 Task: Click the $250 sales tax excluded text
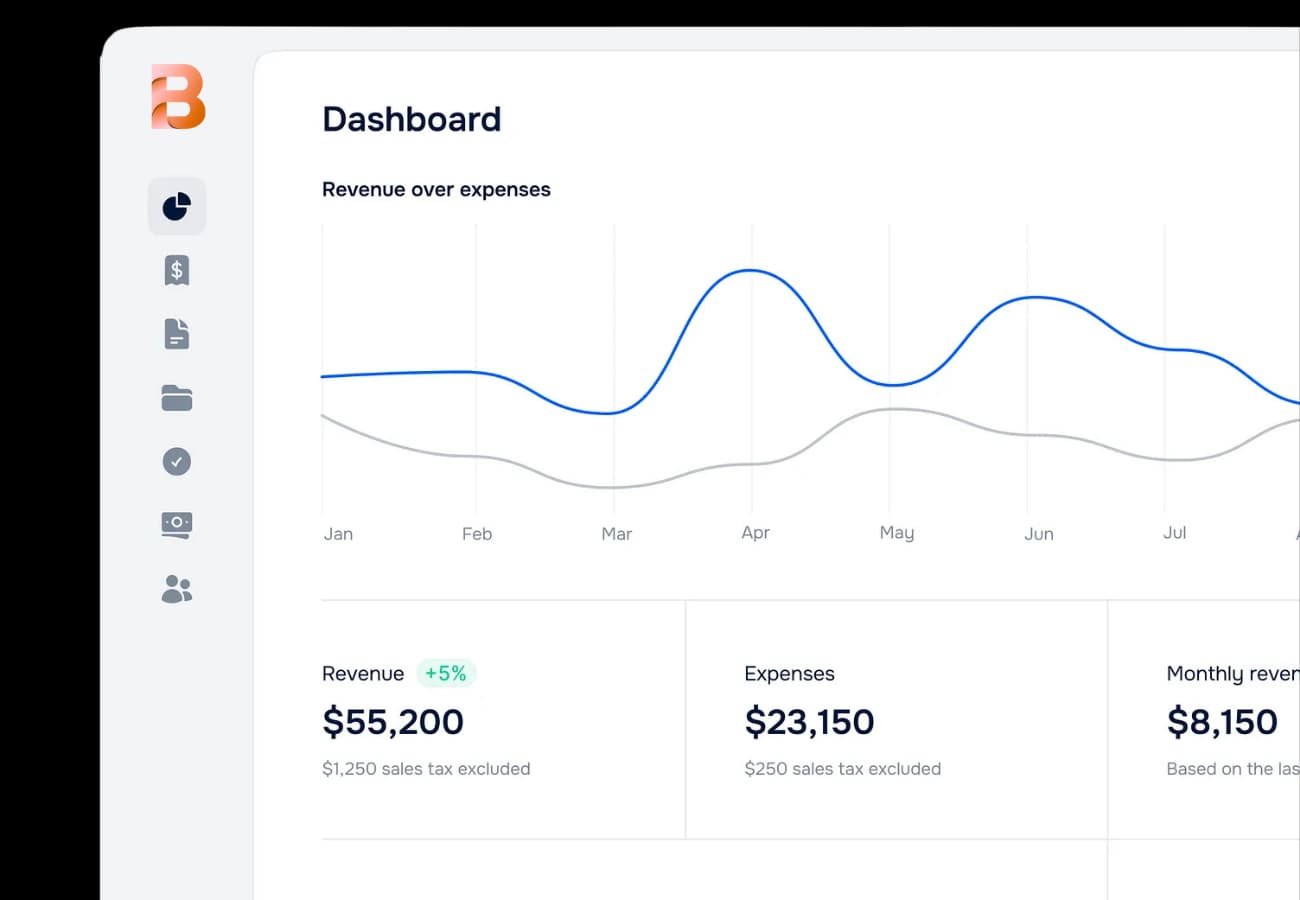click(x=842, y=768)
